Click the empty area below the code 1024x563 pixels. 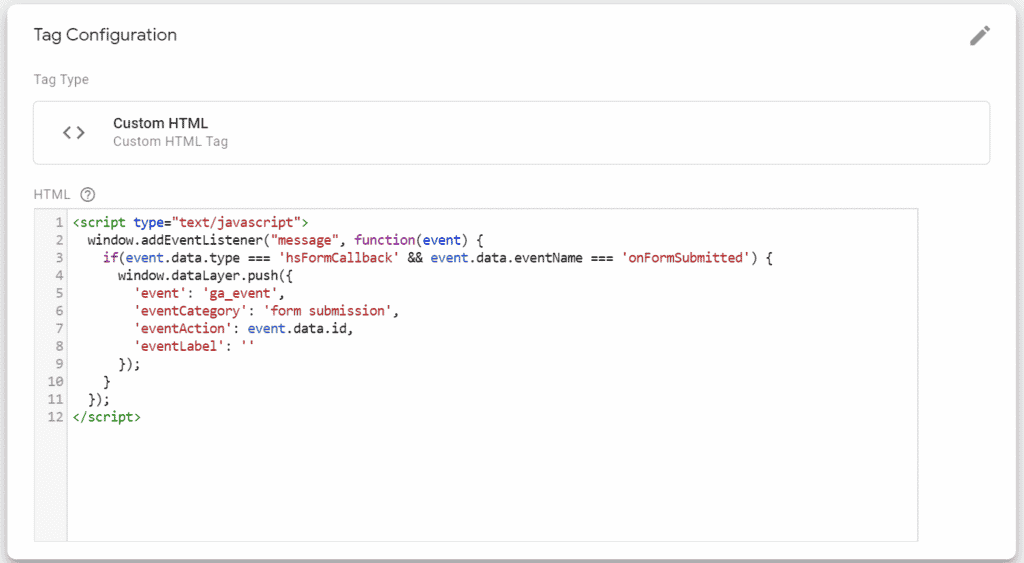pyautogui.click(x=492, y=483)
